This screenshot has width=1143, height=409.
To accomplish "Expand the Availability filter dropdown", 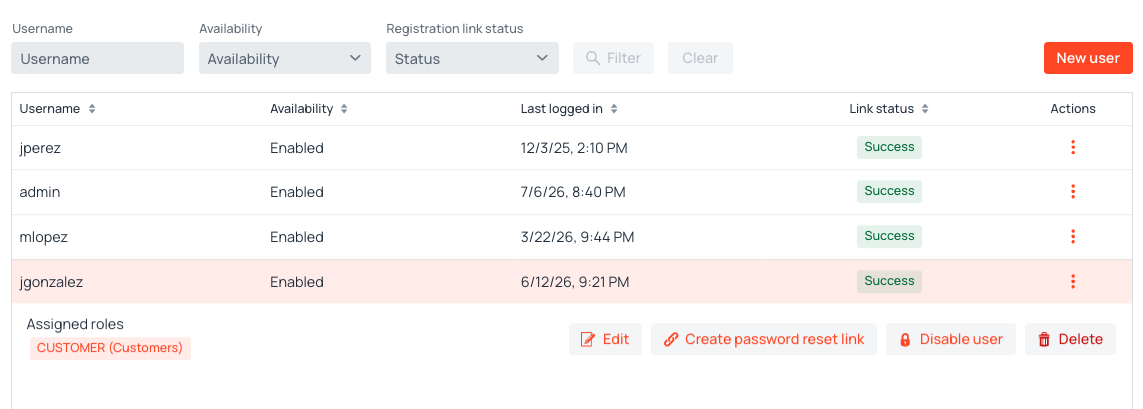I will [284, 58].
